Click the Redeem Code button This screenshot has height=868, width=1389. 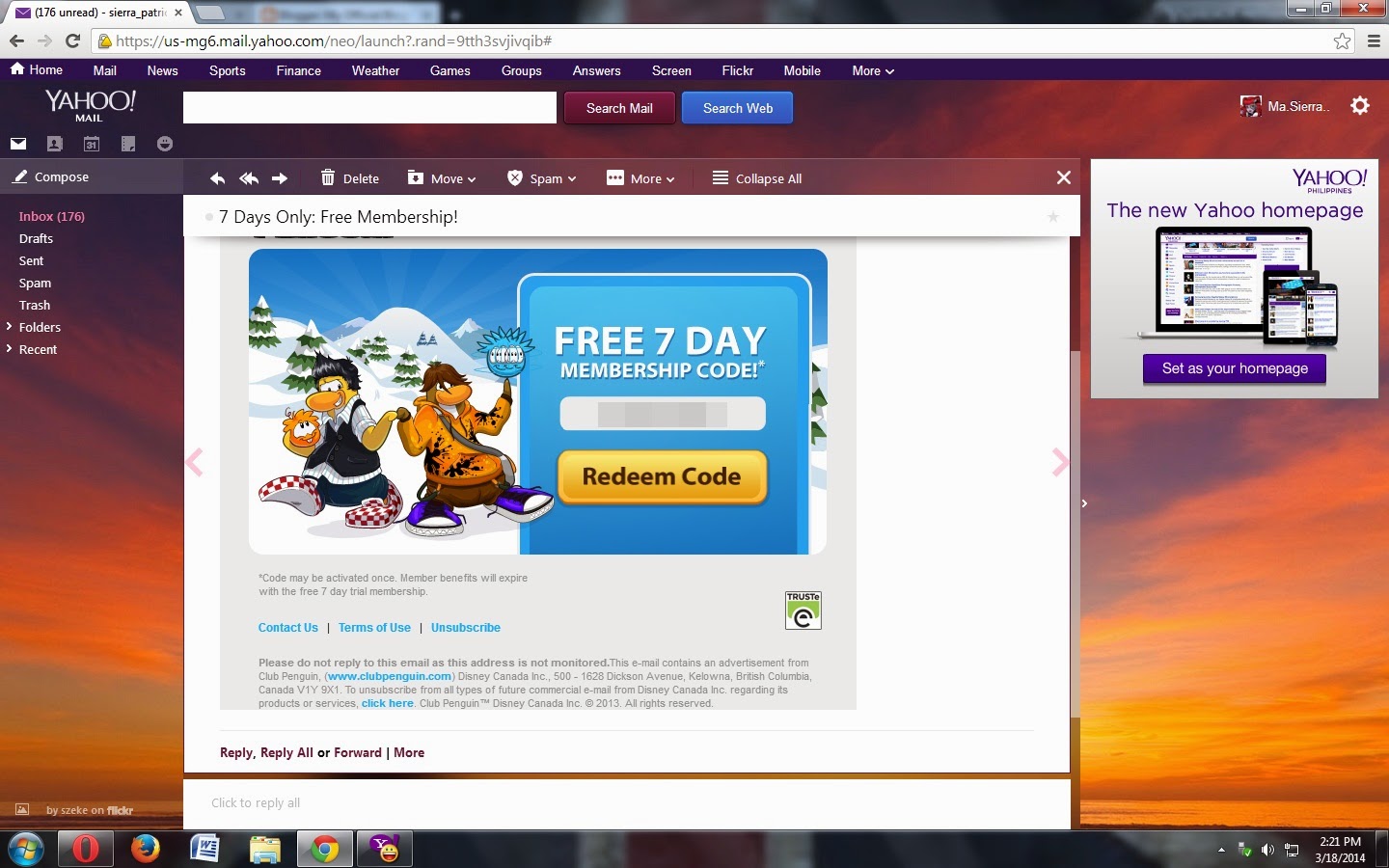click(662, 476)
